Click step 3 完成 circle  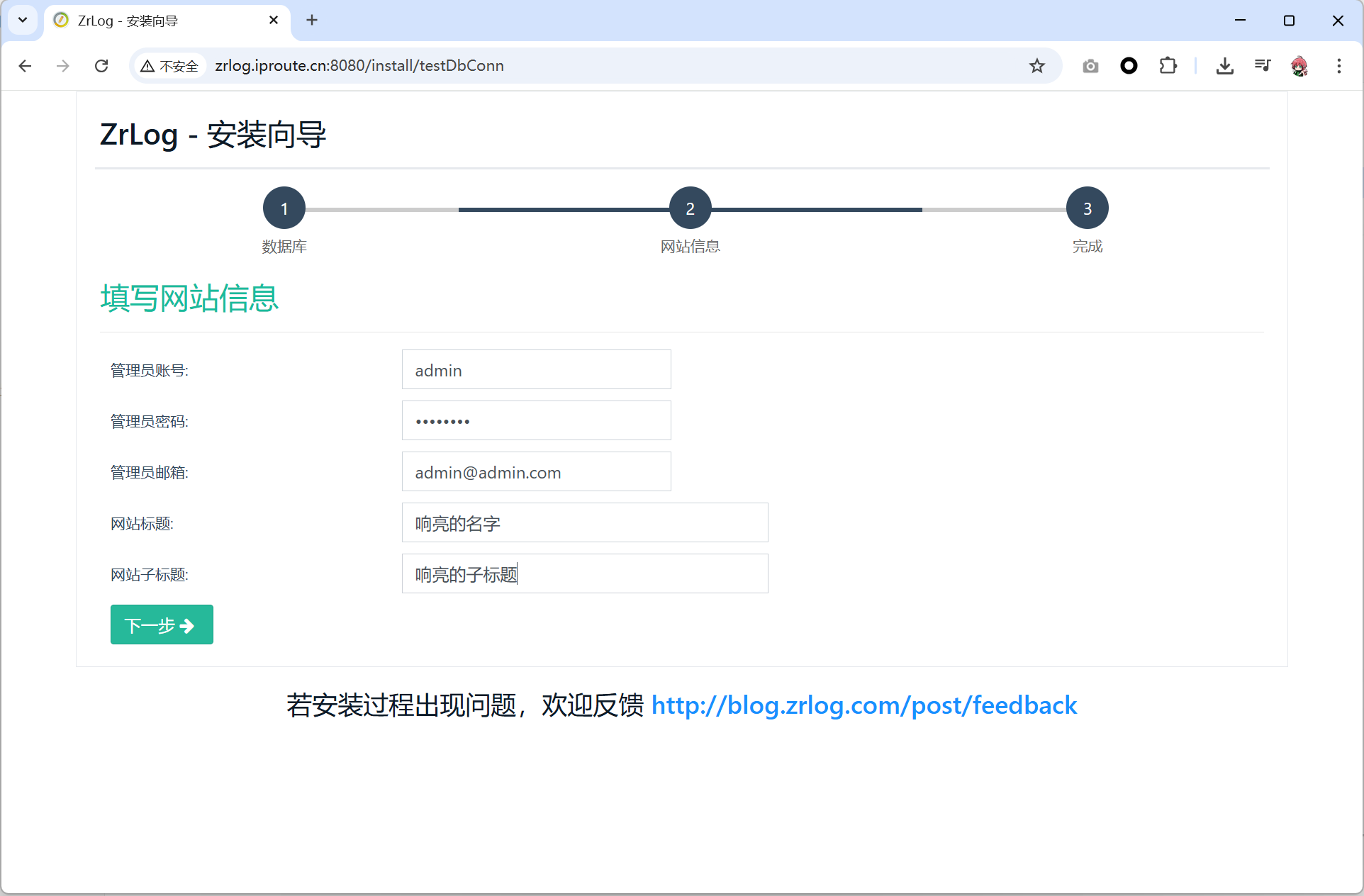coord(1087,208)
